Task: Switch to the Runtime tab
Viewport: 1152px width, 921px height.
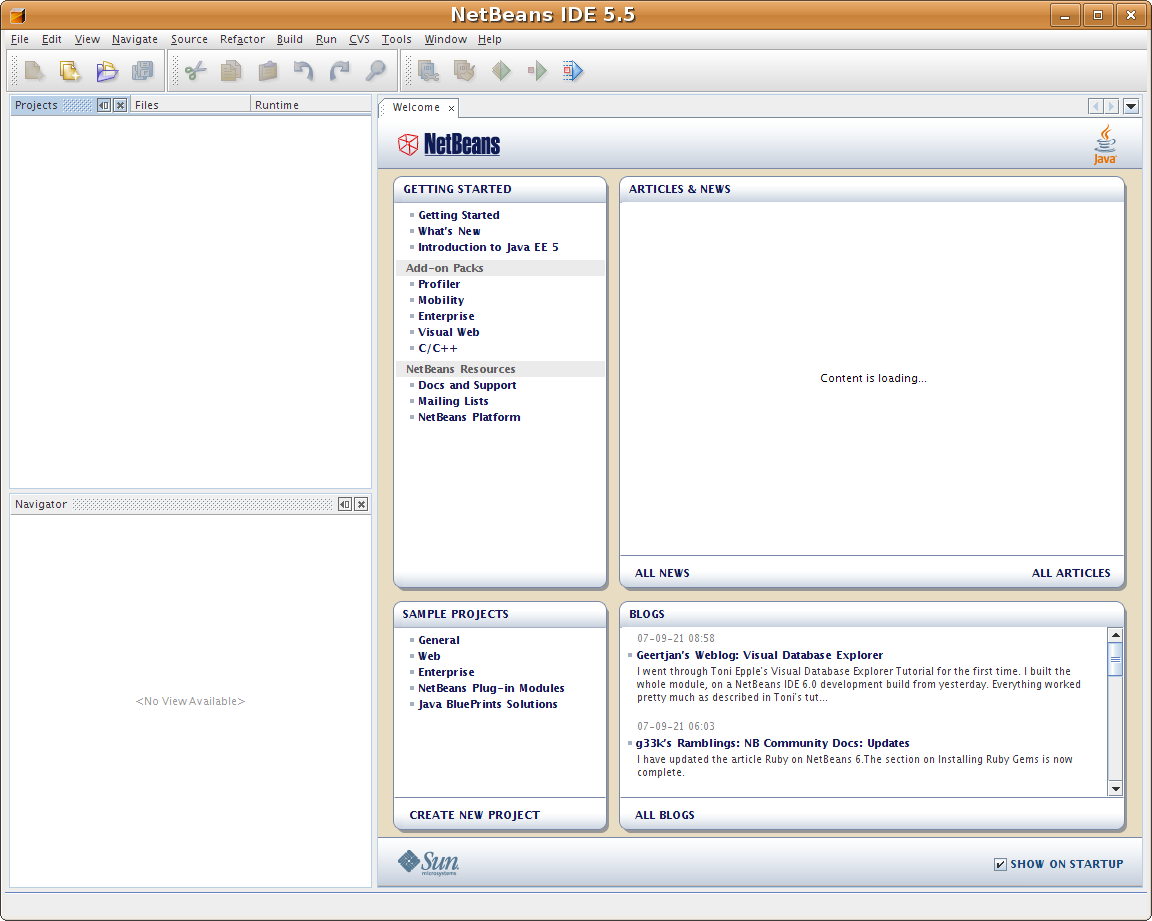Action: 310,105
